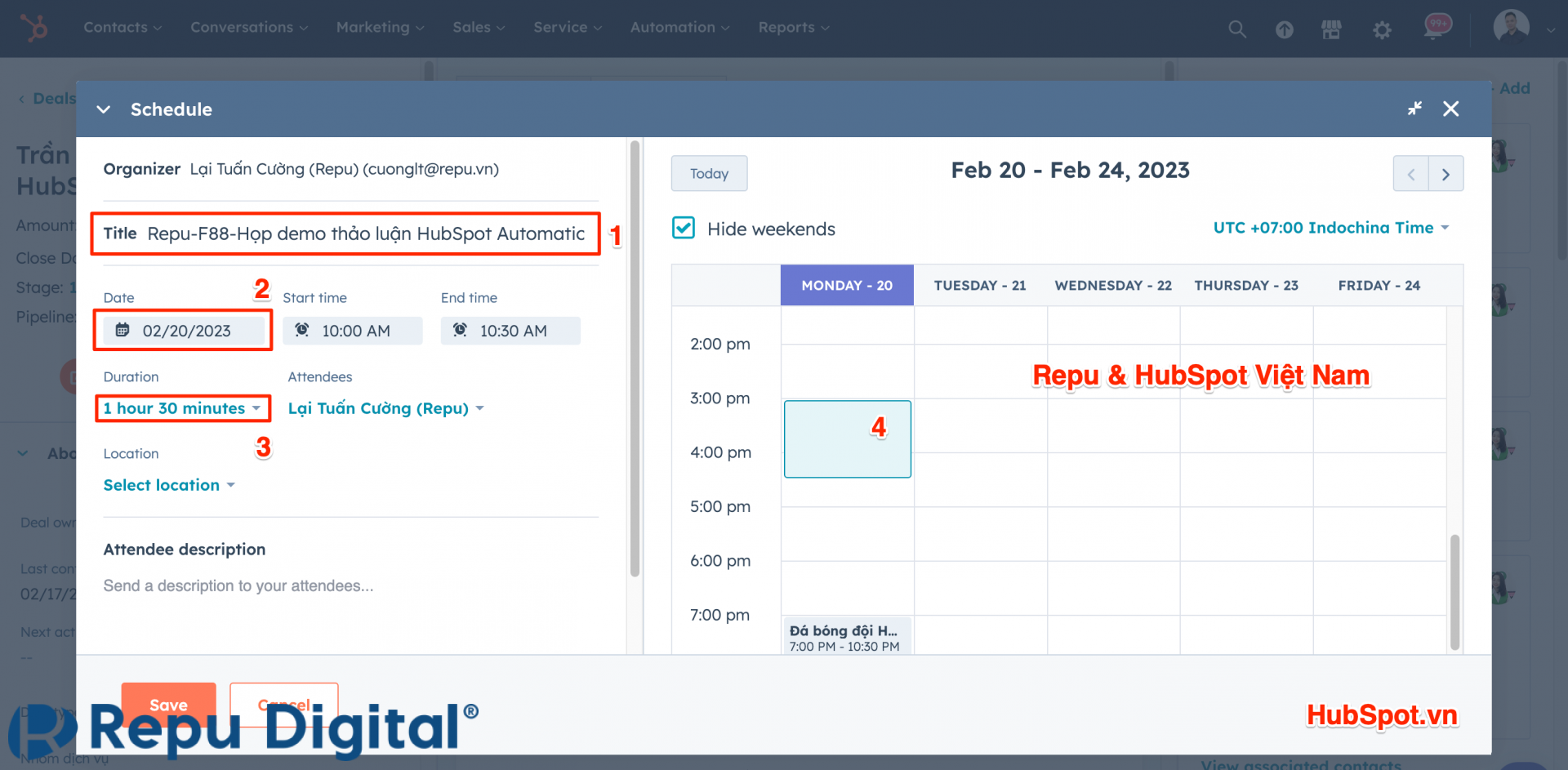
Task: Select the MONDAY - 20 column header
Action: pos(847,285)
